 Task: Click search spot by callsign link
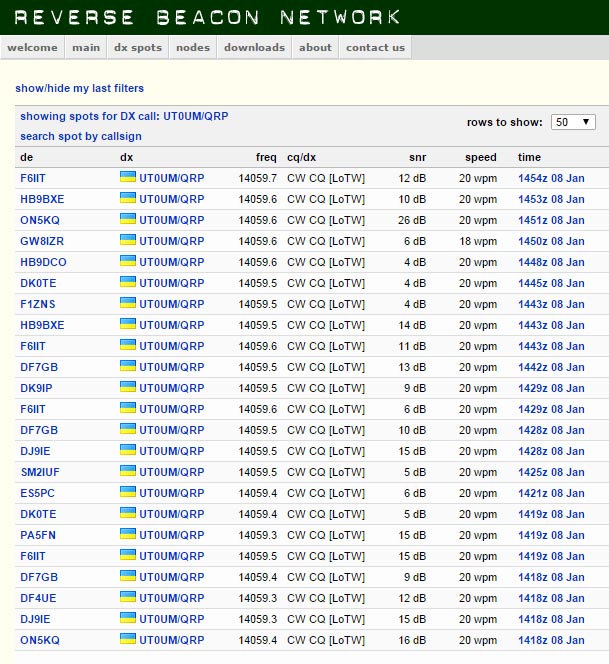(81, 136)
